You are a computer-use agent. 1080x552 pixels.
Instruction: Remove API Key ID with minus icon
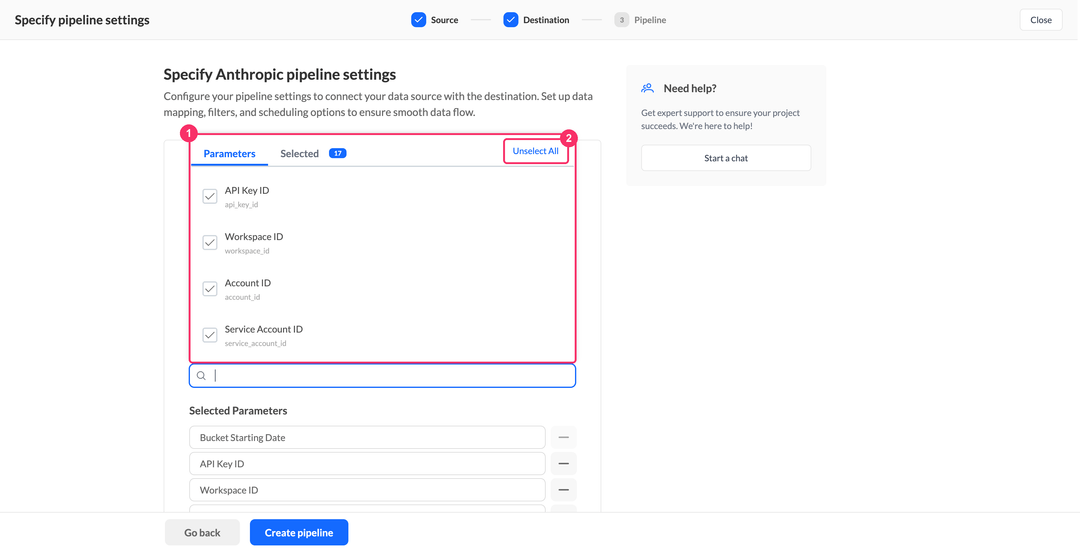(563, 464)
